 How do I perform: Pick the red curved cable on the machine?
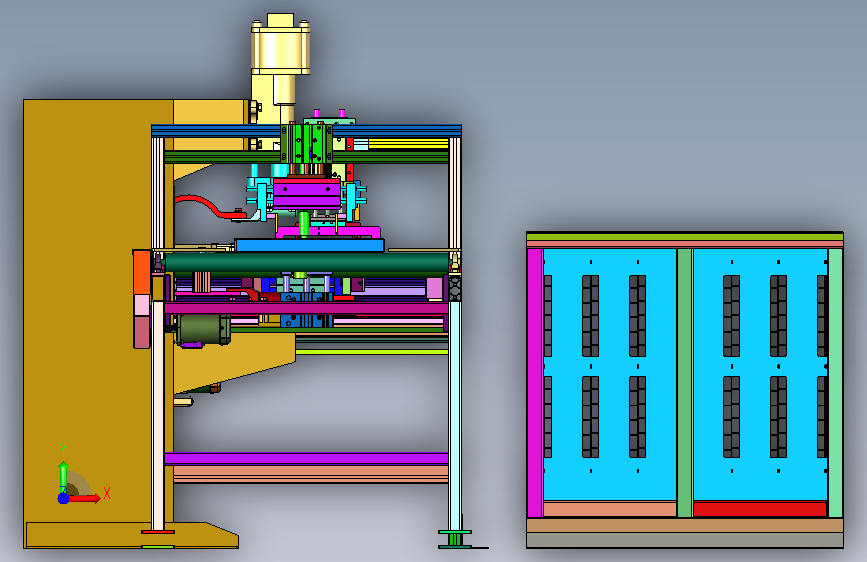coord(207,206)
